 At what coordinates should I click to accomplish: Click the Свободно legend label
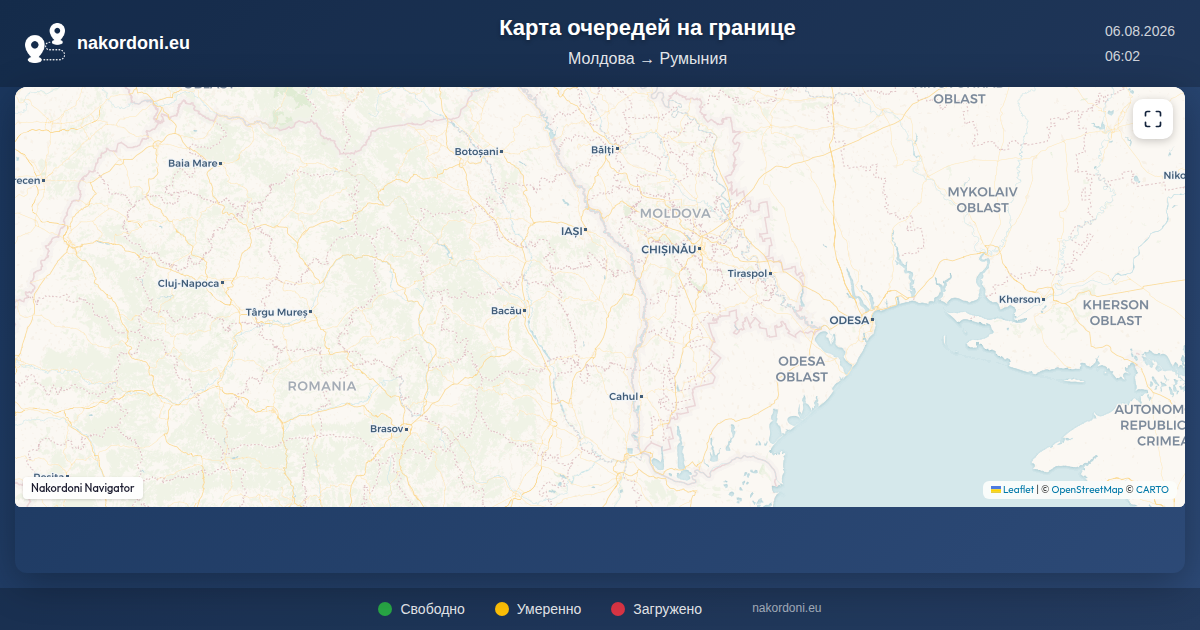coord(432,609)
